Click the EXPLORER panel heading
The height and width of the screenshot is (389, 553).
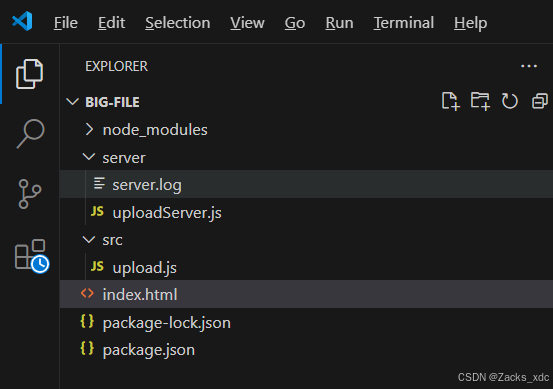point(116,66)
